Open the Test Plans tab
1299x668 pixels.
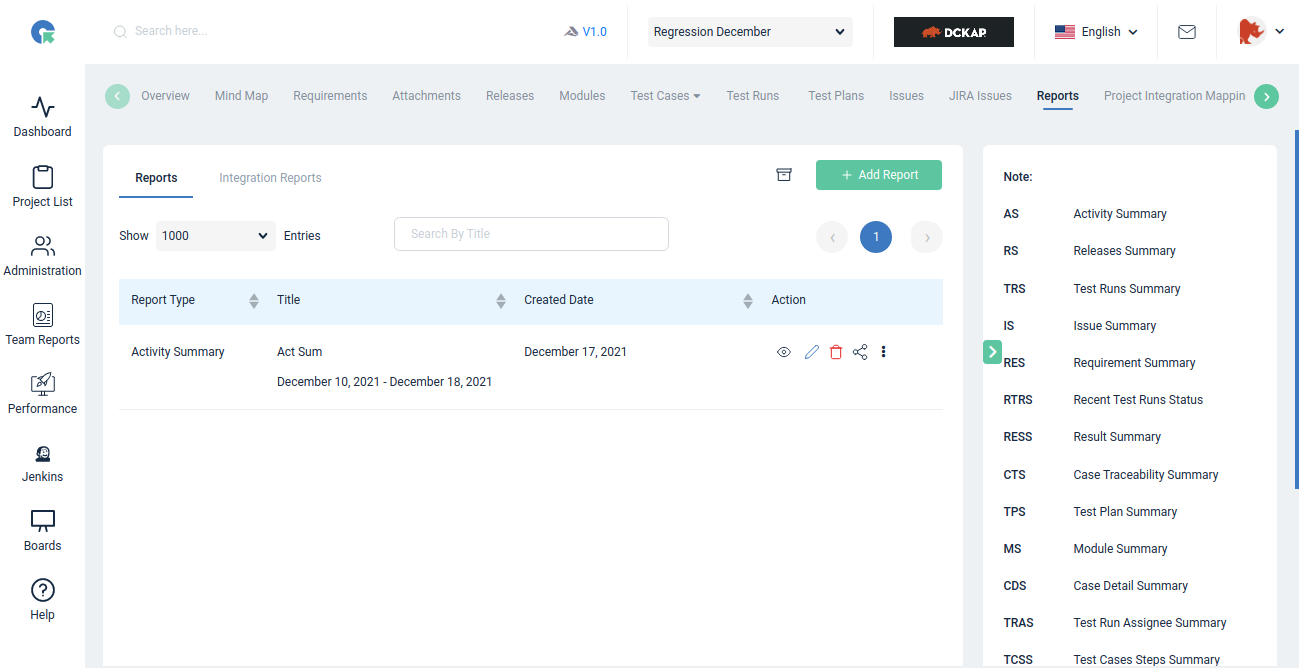coord(836,96)
